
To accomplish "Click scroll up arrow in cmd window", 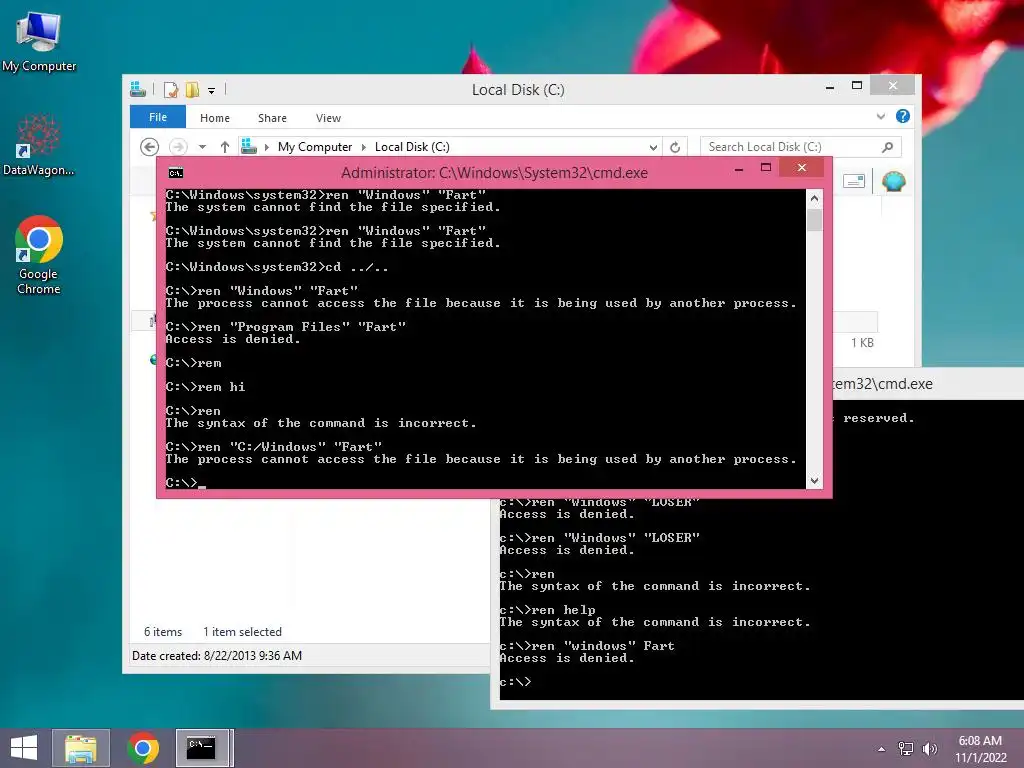I will click(x=814, y=197).
